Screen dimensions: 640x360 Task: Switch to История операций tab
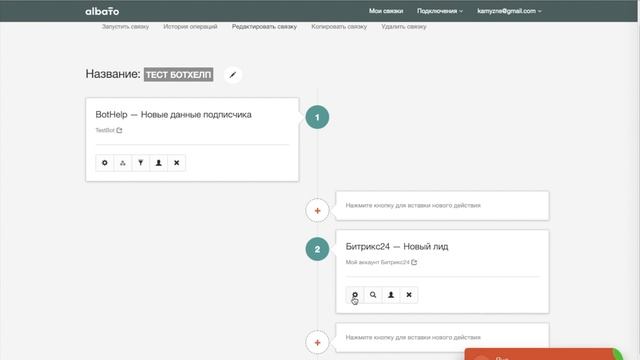[190, 27]
